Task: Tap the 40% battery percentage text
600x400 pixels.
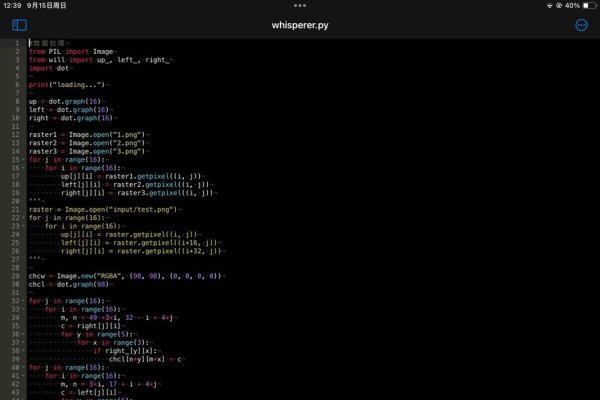Action: [x=572, y=6]
